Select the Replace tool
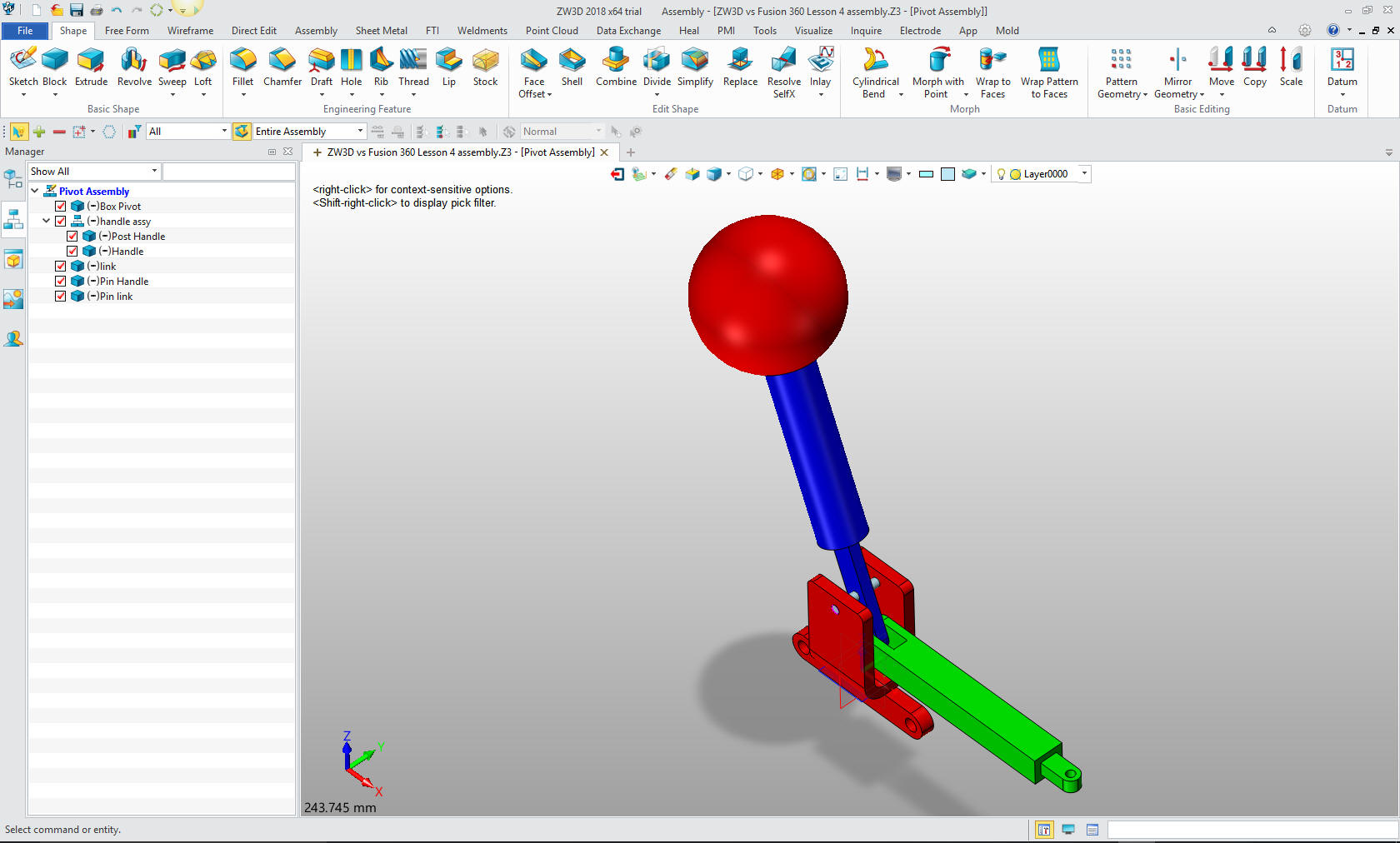The width and height of the screenshot is (1400, 843). click(740, 67)
